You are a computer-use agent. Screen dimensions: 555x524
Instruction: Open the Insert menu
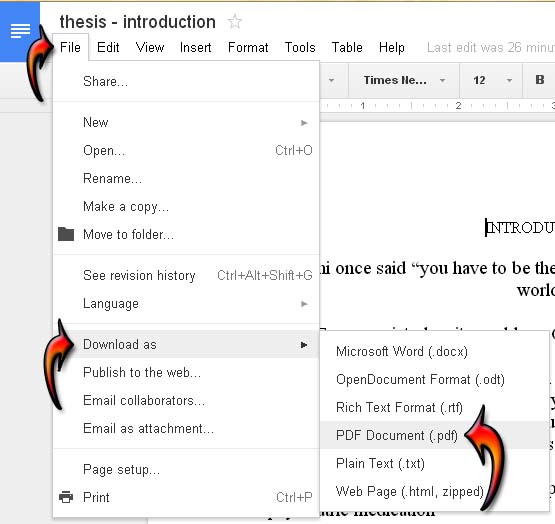(x=195, y=47)
